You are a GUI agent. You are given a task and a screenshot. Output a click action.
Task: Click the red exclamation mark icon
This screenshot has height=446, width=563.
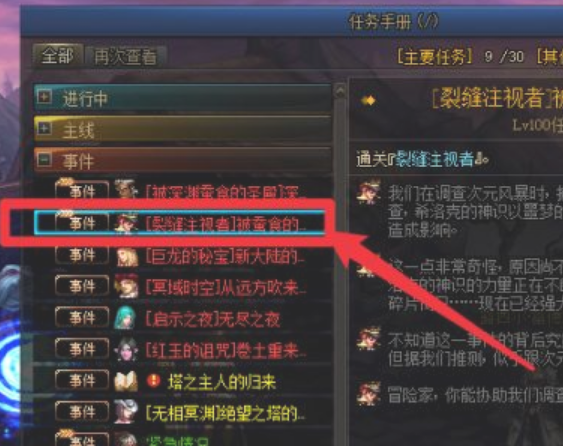pos(154,380)
